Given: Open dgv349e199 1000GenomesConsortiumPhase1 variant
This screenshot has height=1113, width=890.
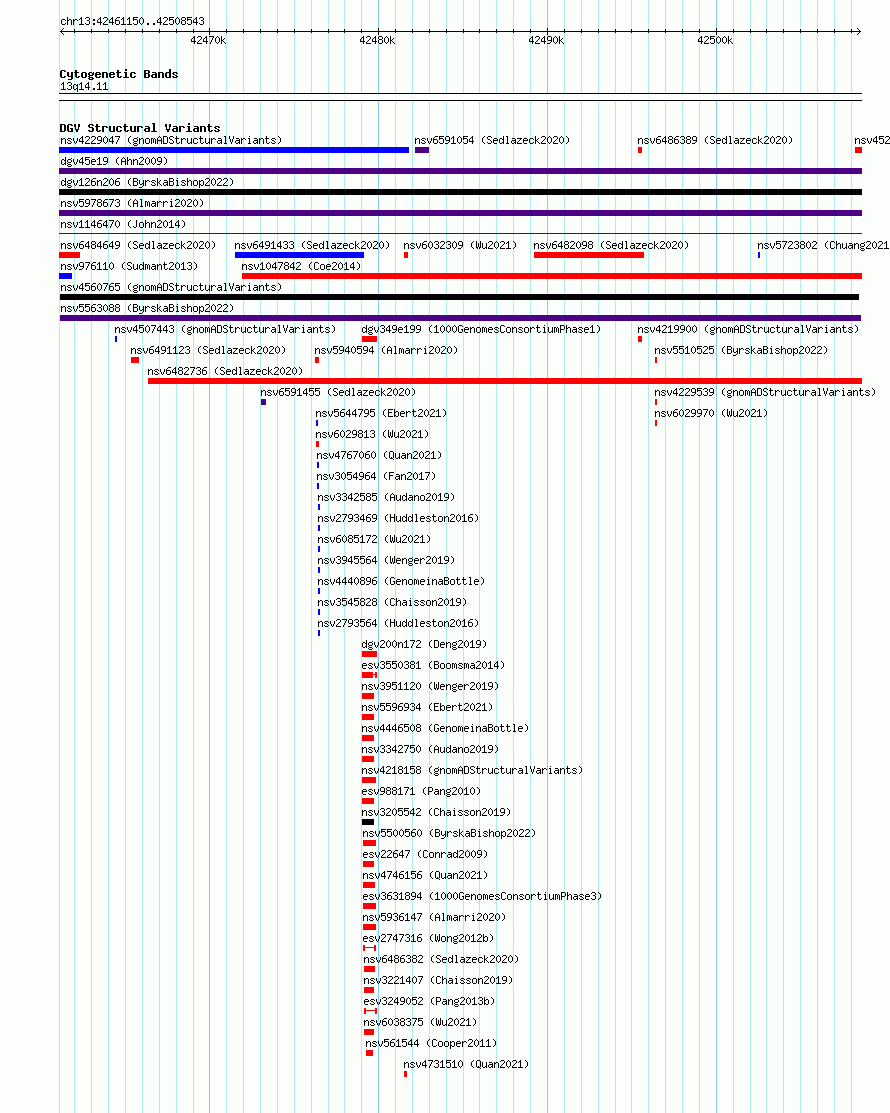Looking at the screenshot, I should point(481,329).
